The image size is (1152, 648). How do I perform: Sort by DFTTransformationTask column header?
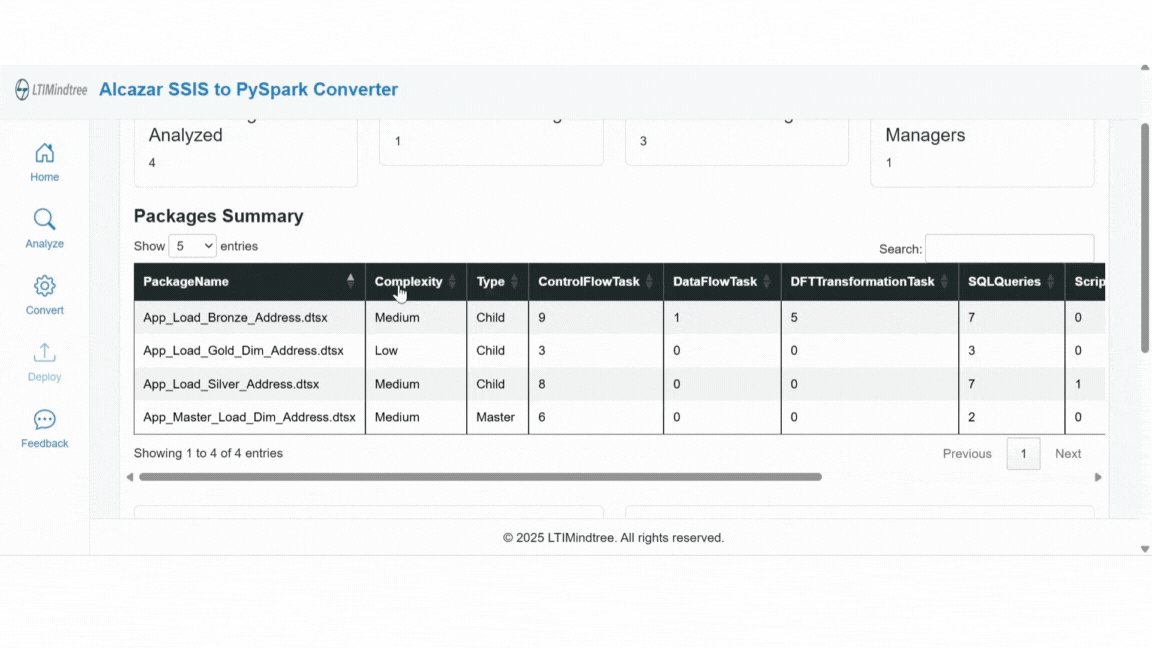point(862,281)
